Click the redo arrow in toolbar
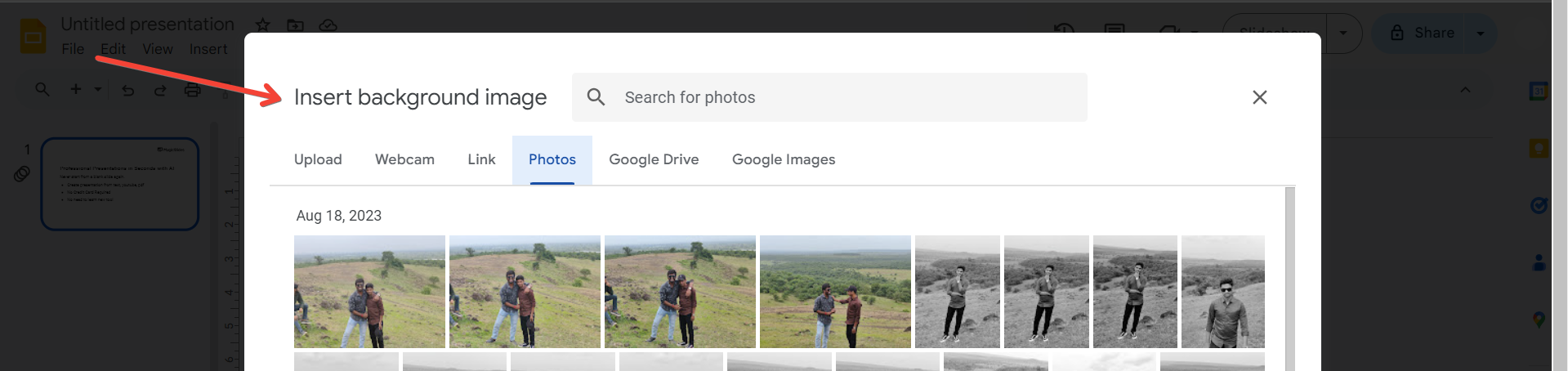Viewport: 1568px width, 371px height. 160,90
